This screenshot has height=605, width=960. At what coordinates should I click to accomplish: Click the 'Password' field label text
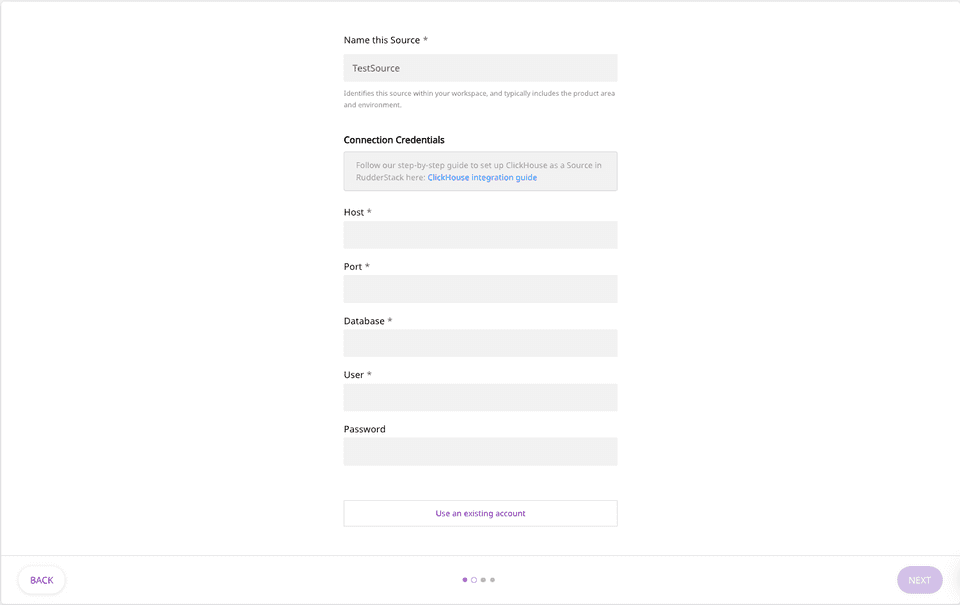coord(364,429)
